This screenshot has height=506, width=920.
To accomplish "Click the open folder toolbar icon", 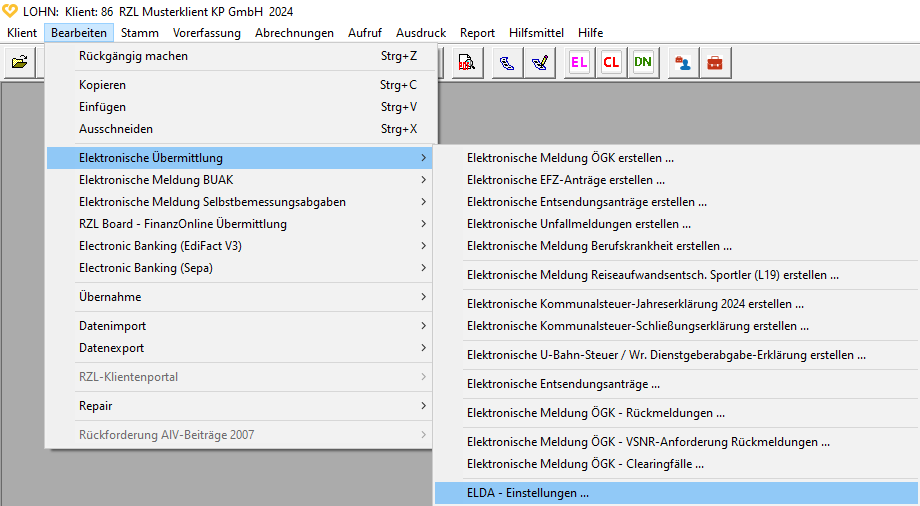I will pos(19,62).
